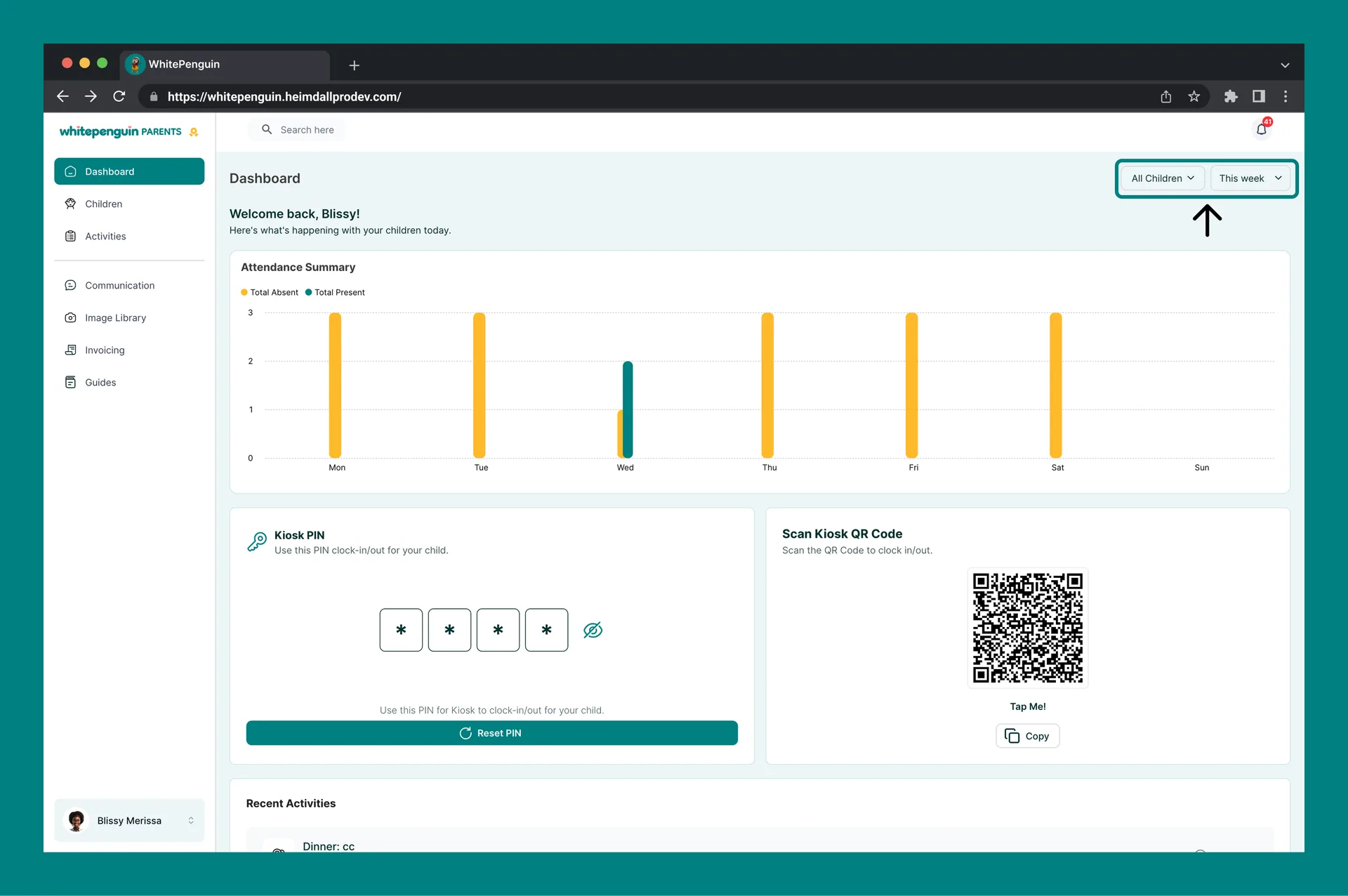1348x896 pixels.
Task: Click the Copy button under QR code
Action: 1027,736
